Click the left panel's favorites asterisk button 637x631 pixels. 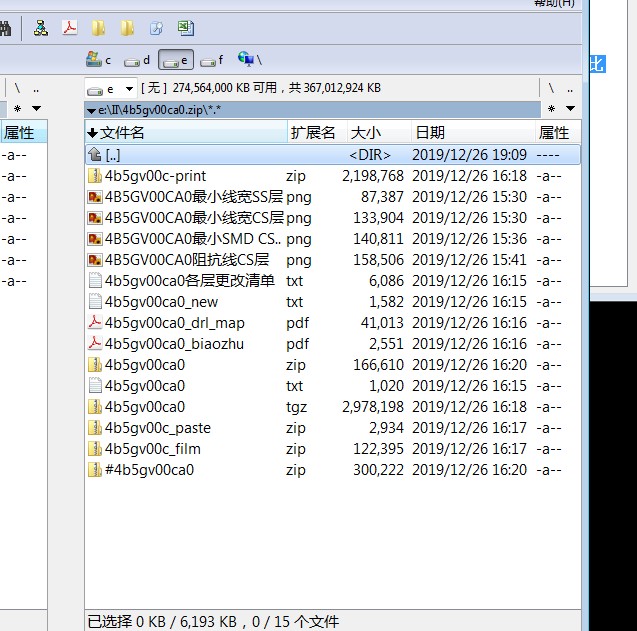[17, 108]
